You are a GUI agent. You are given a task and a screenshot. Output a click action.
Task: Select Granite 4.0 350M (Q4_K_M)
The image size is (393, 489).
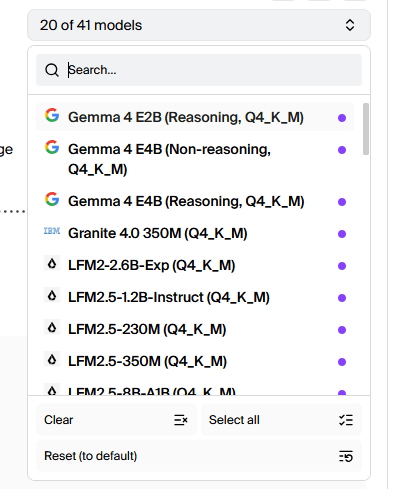195,233
